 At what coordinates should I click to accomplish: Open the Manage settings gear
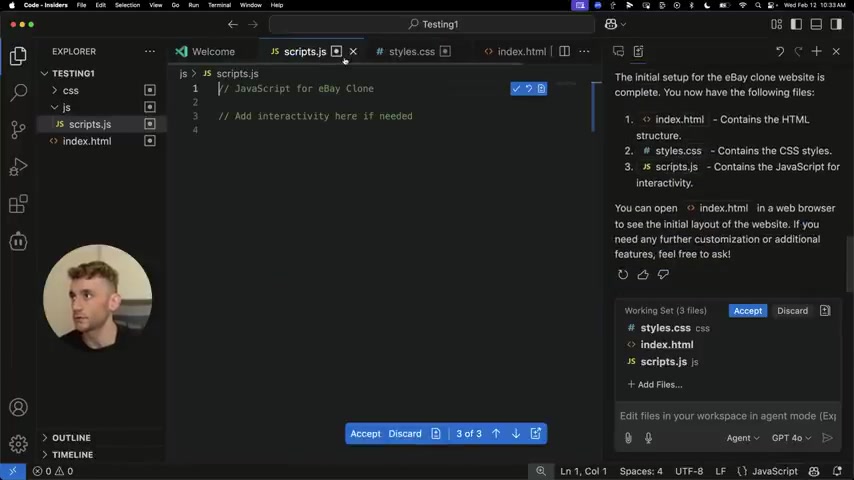coord(18,444)
